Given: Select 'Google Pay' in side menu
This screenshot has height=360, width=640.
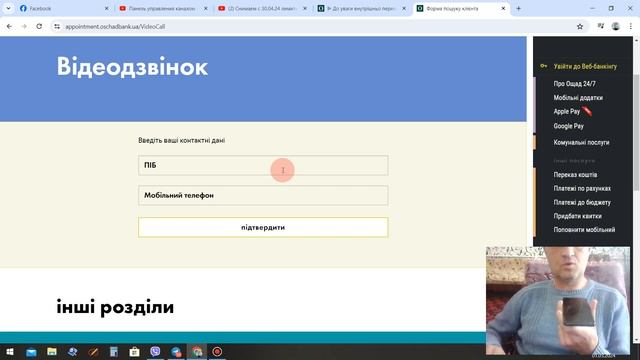Looking at the screenshot, I should tap(569, 126).
